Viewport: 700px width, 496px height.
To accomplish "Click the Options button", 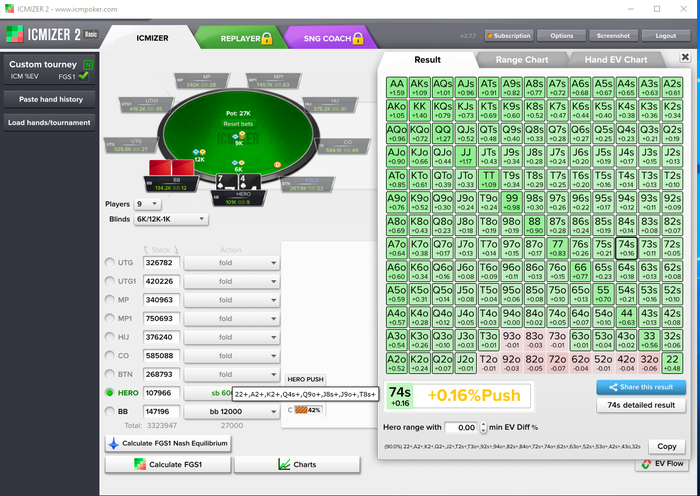I will point(562,36).
